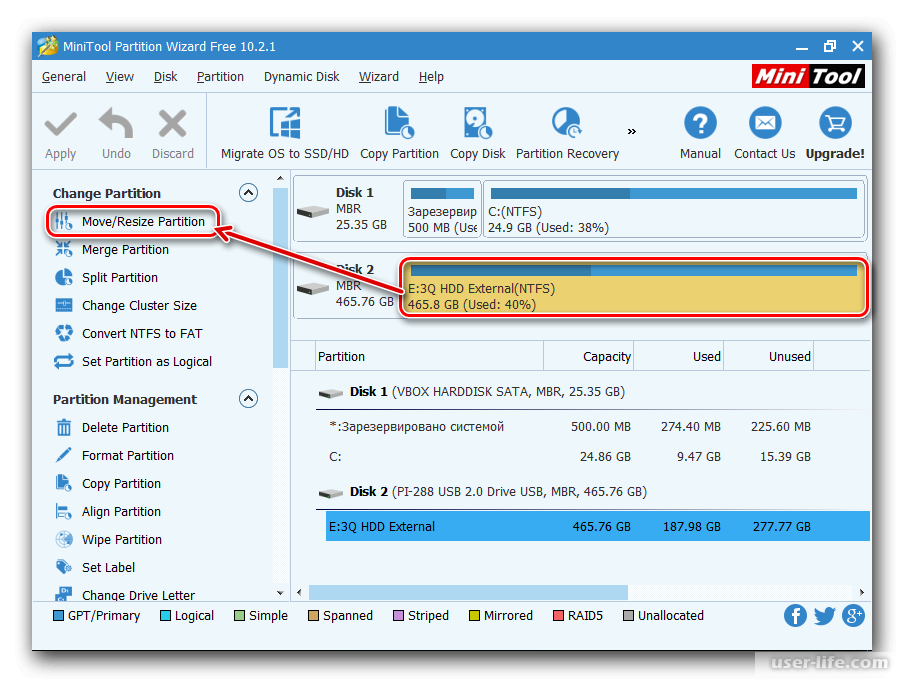Select the Зарезервировано системой partition row
904x683 pixels.
[598, 427]
